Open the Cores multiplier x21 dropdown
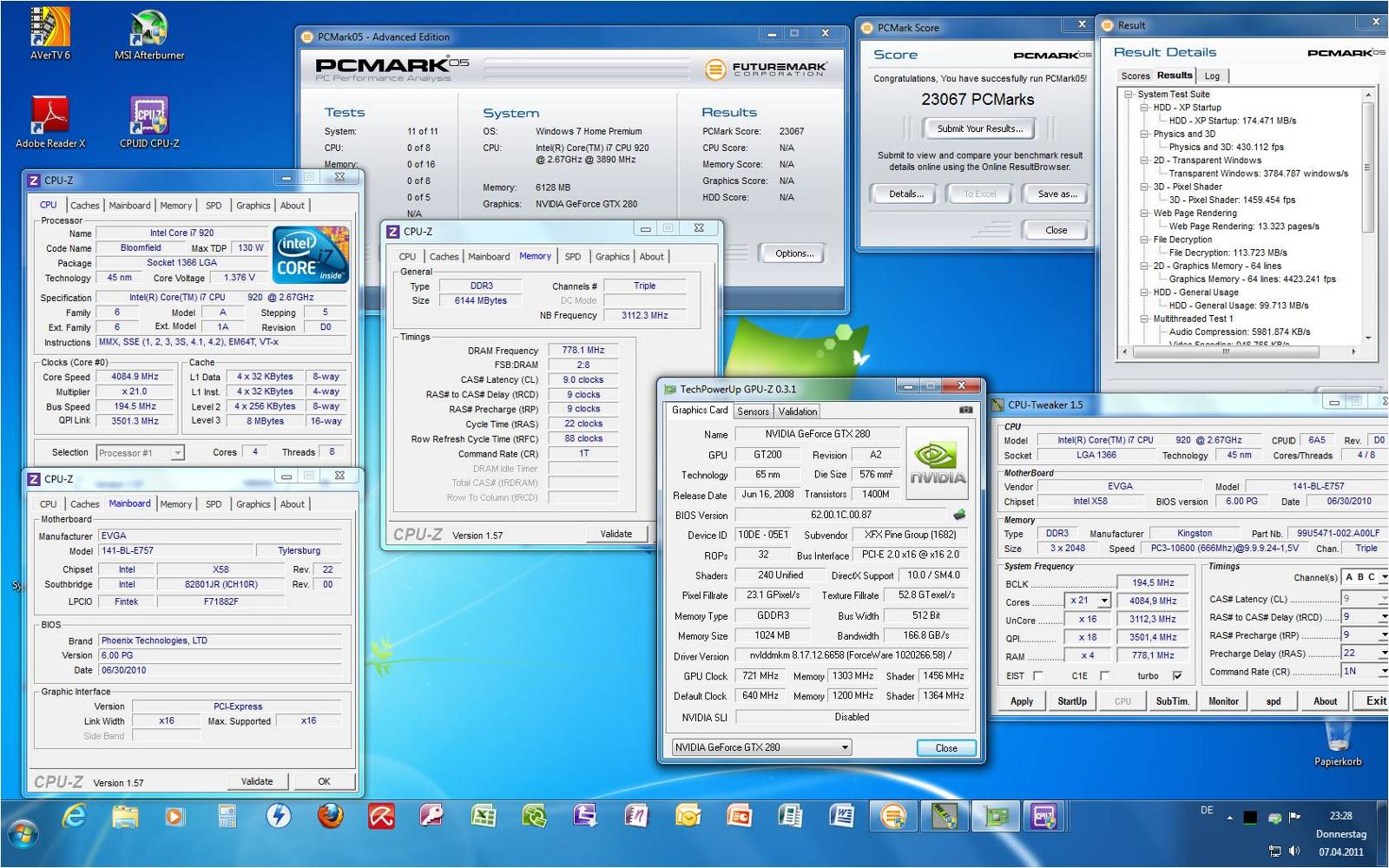1389x868 pixels. [x=1104, y=601]
